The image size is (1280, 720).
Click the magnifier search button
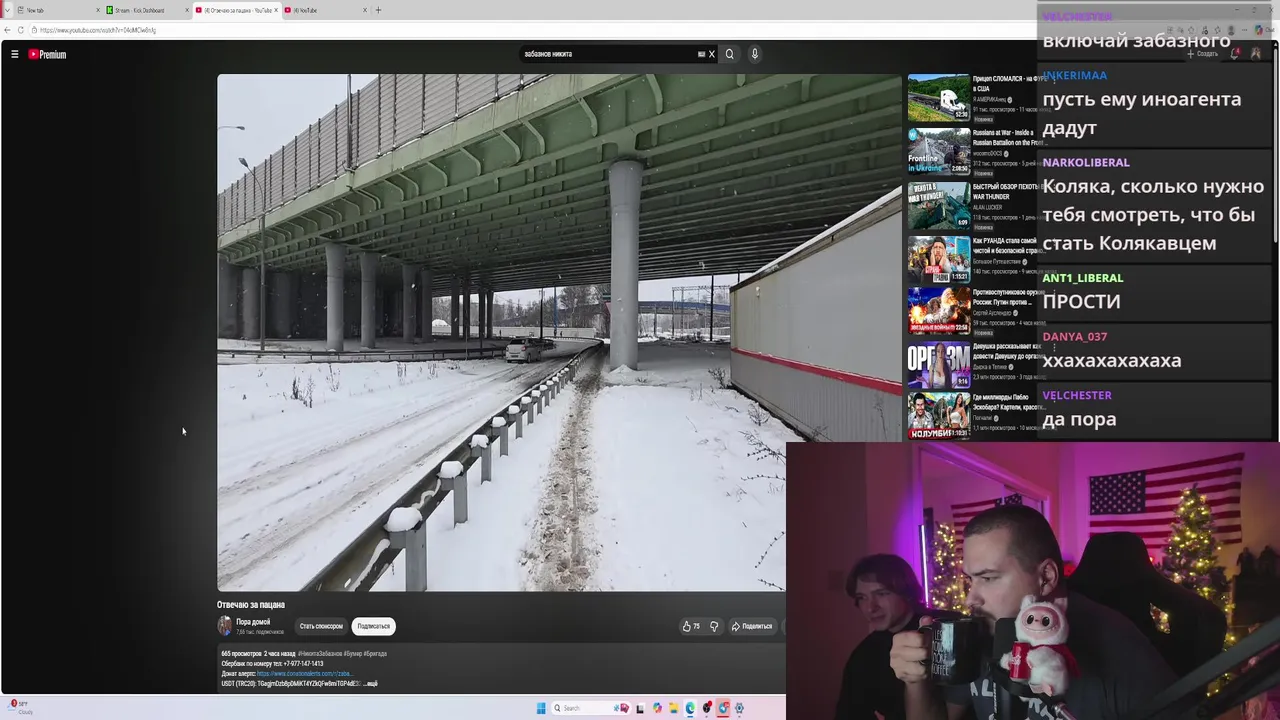729,54
